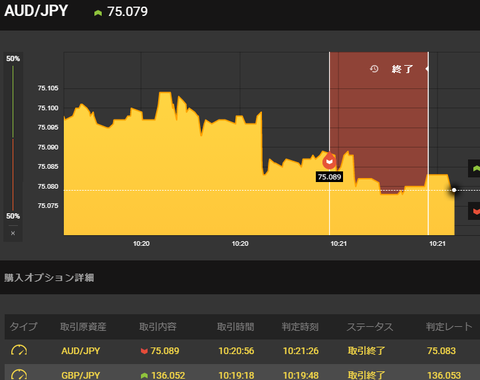Click red LOW arrow button at chart edge
This screenshot has width=480, height=380.
(x=474, y=211)
